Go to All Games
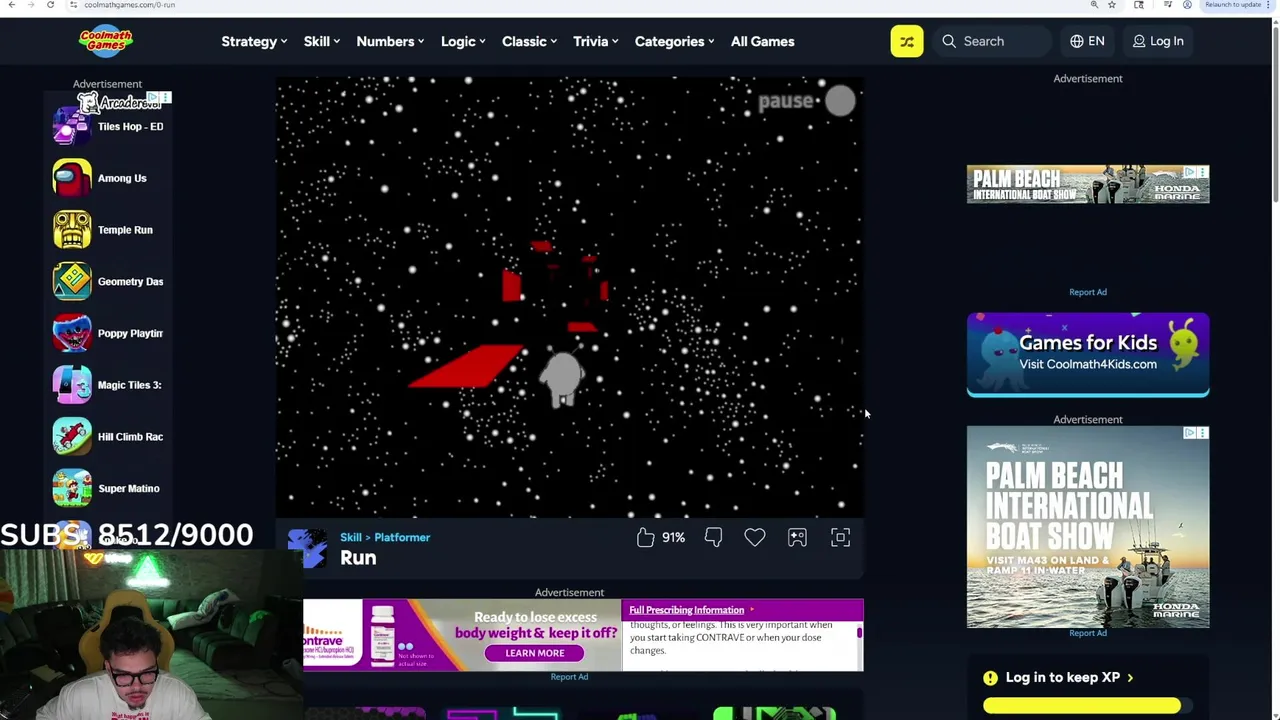The image size is (1280, 720). click(x=762, y=41)
